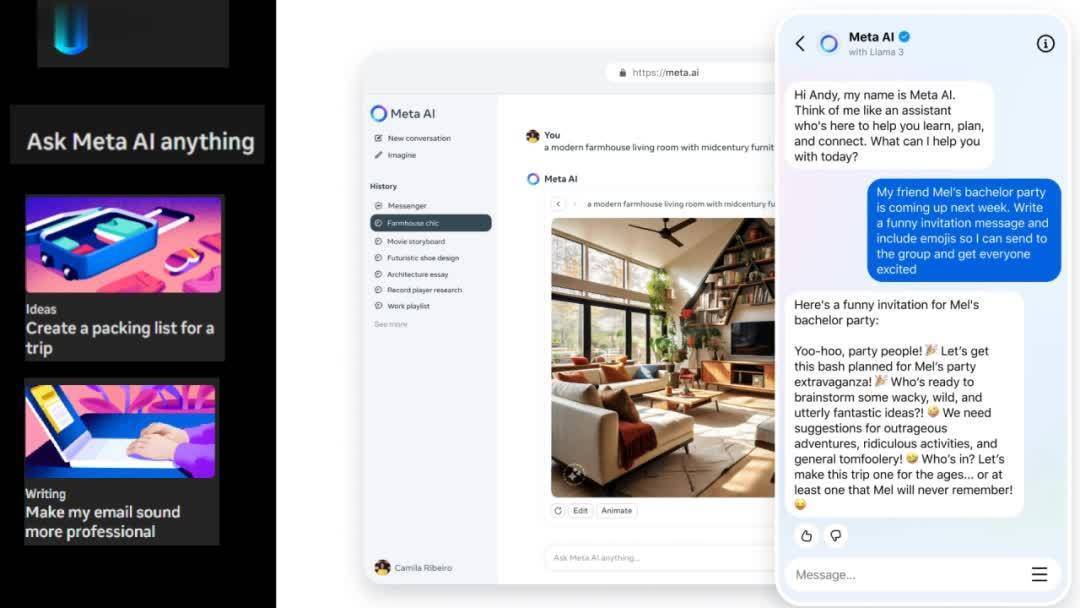Give the invitation reply a thumbs up
The image size is (1080, 608).
click(x=806, y=536)
